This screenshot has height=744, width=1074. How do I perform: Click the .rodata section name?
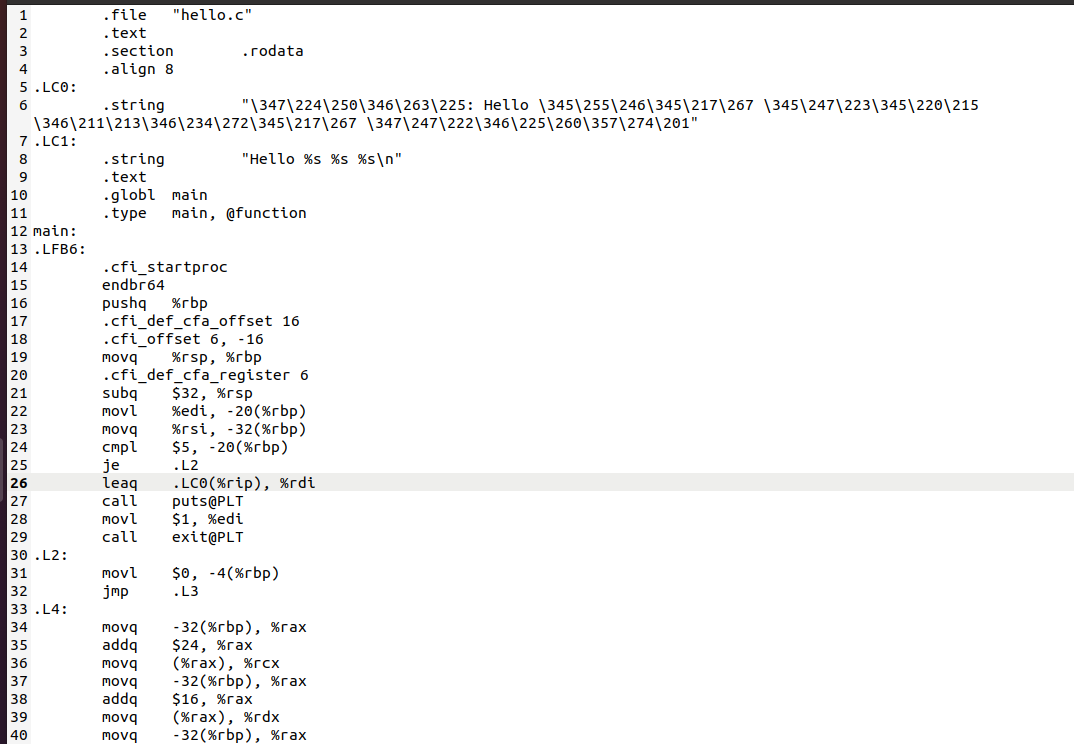pyautogui.click(x=272, y=51)
